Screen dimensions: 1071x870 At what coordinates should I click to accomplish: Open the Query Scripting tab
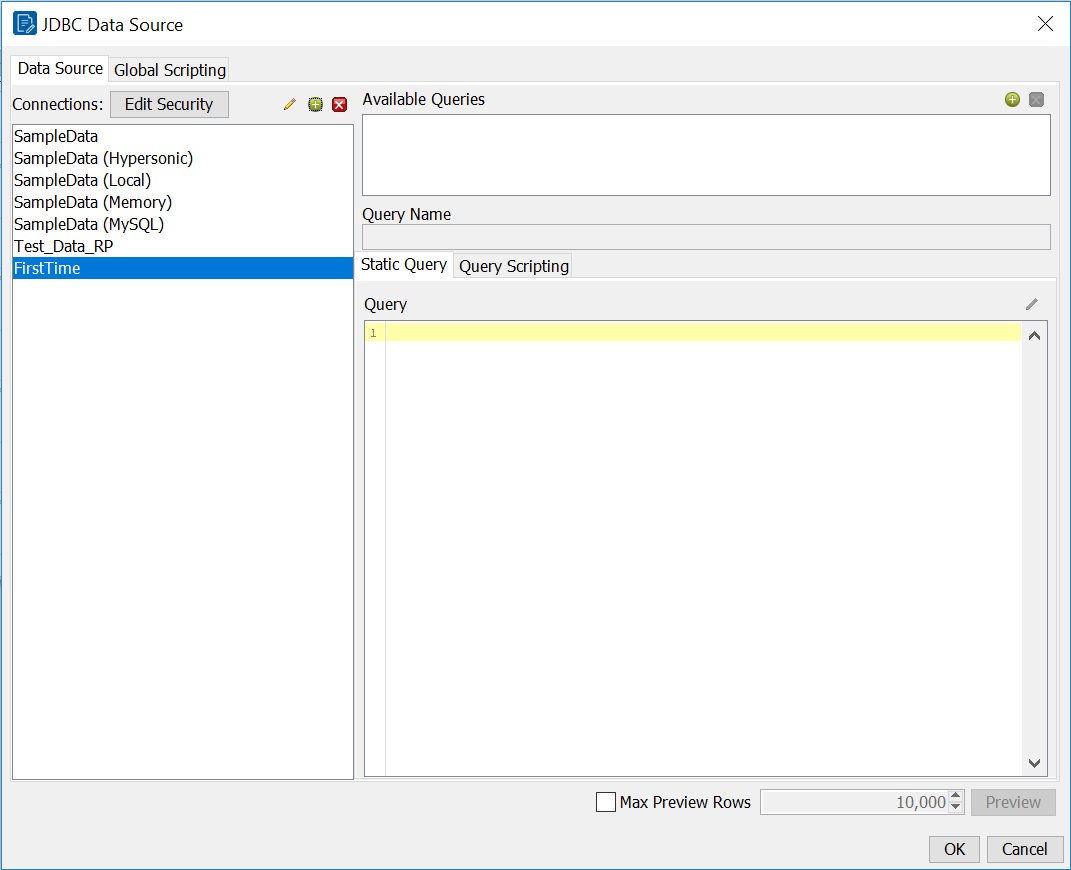point(513,266)
